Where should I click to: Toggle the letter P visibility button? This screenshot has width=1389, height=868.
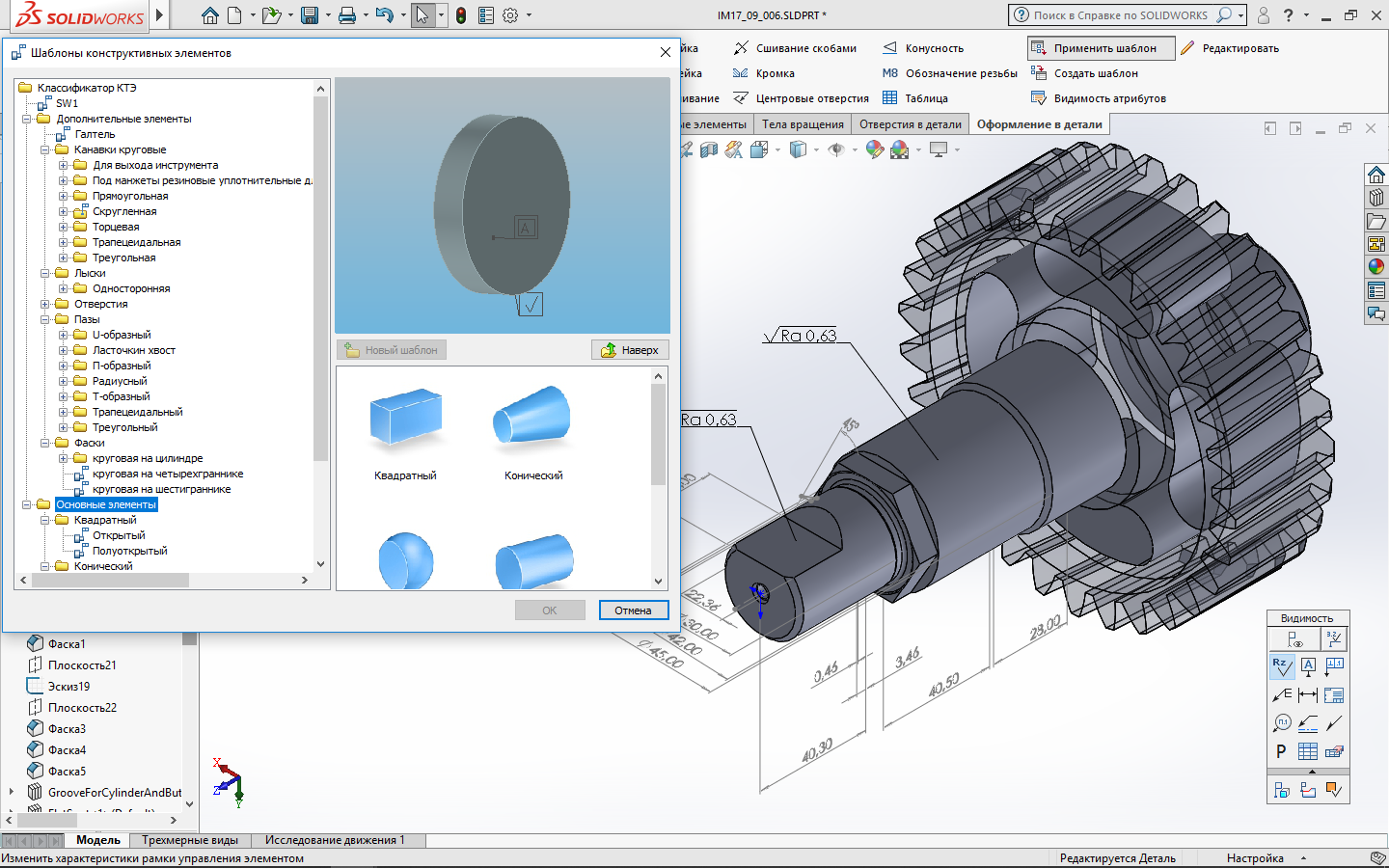1281,751
